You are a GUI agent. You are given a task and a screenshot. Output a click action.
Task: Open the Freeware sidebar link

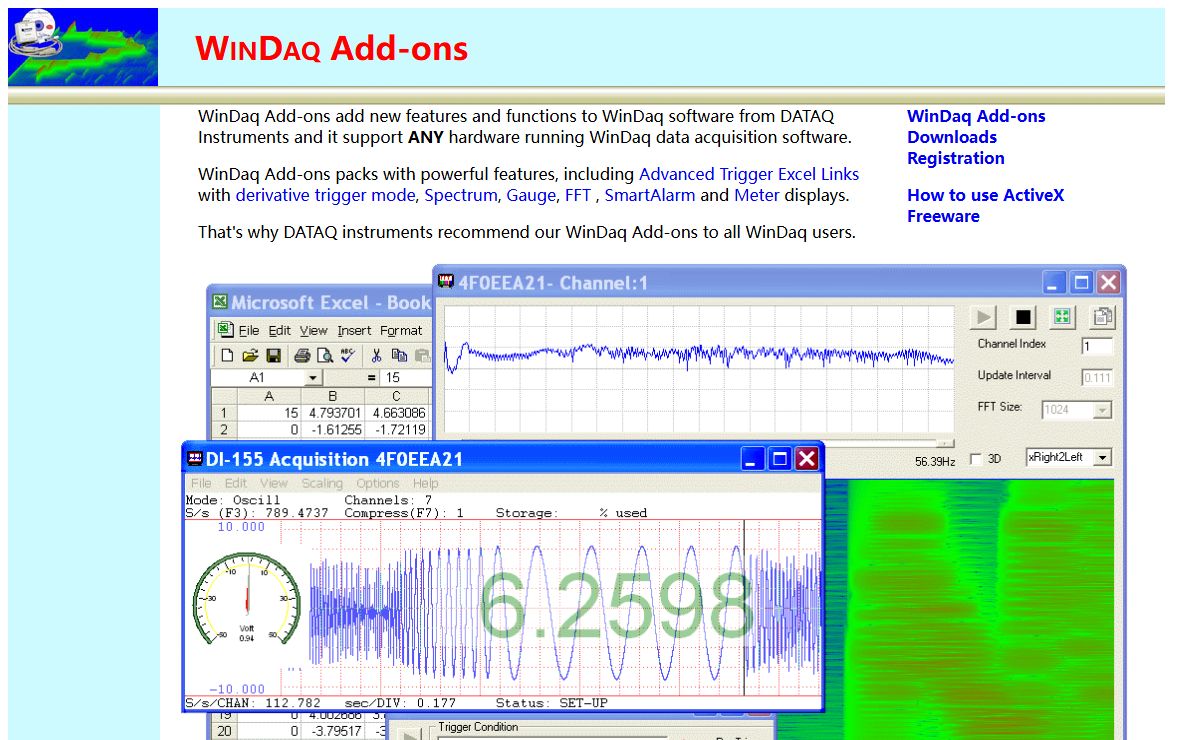click(943, 216)
